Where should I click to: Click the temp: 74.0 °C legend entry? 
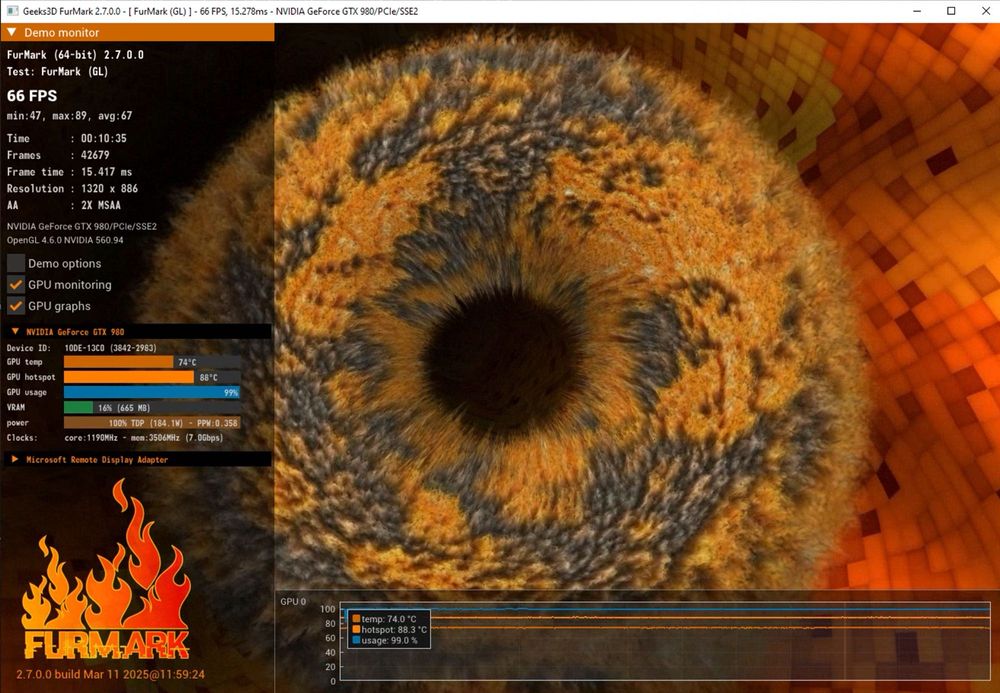coord(385,618)
